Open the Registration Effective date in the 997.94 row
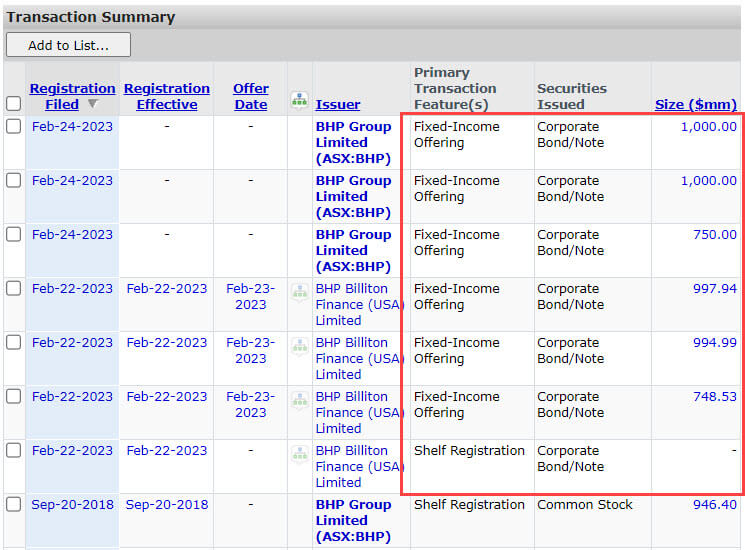The width and height of the screenshot is (745, 550). coord(167,289)
